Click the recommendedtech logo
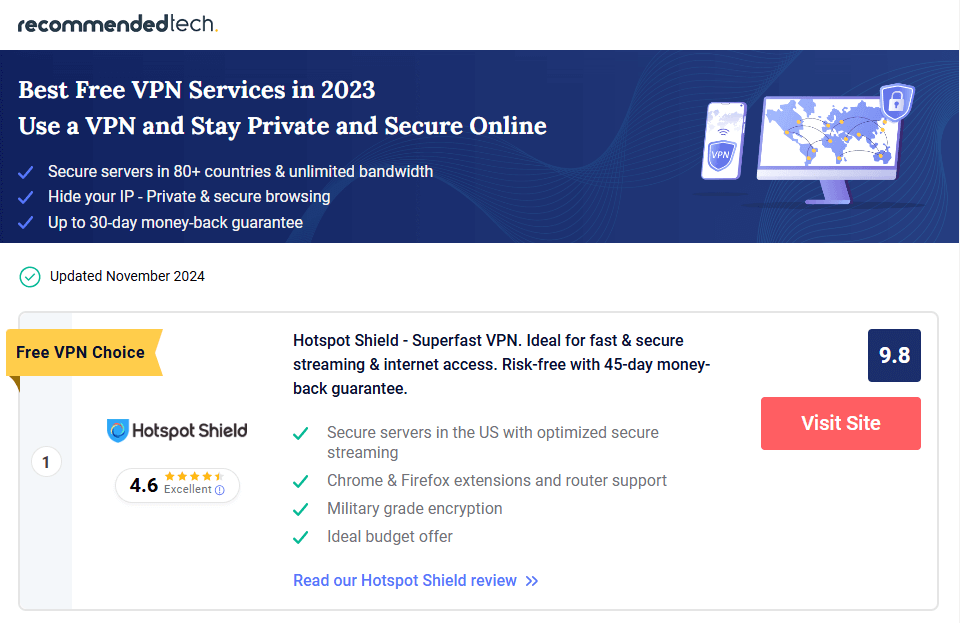Viewport: 960px width, 623px height. pyautogui.click(x=118, y=24)
